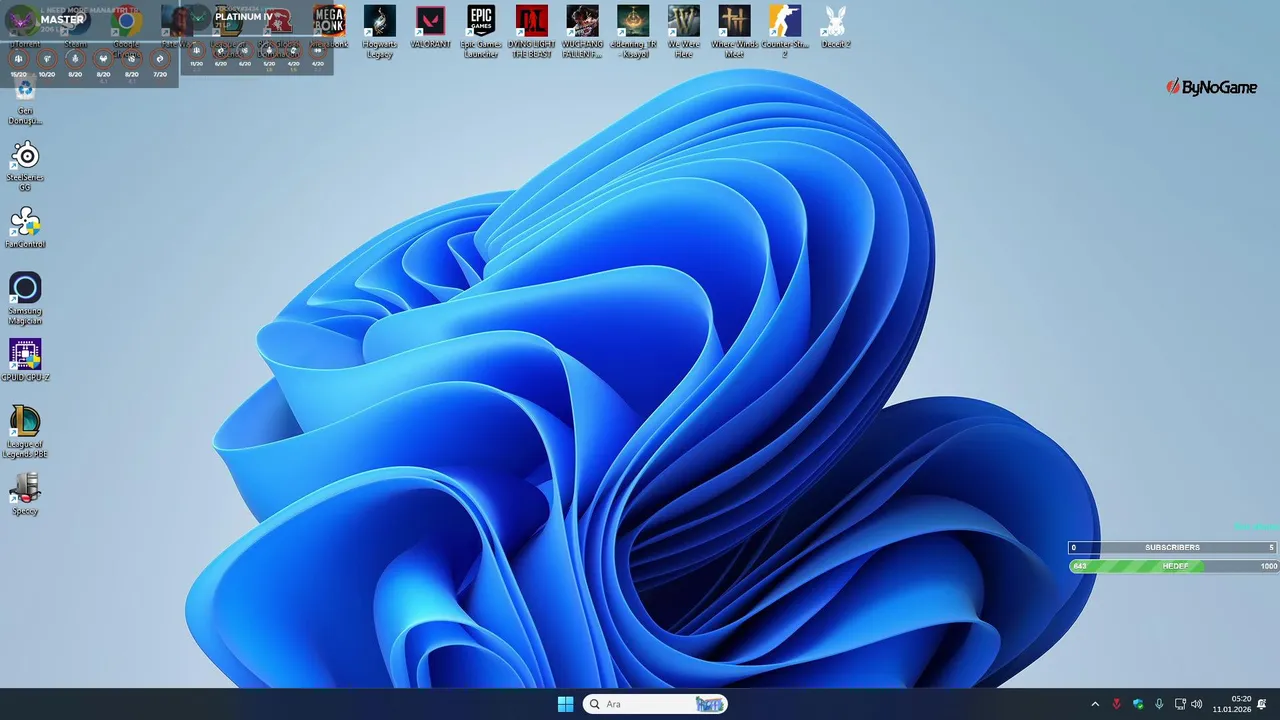Select the CPUID CPU-Z shortcut
Screen dimensions: 1280x720
[x=25, y=360]
